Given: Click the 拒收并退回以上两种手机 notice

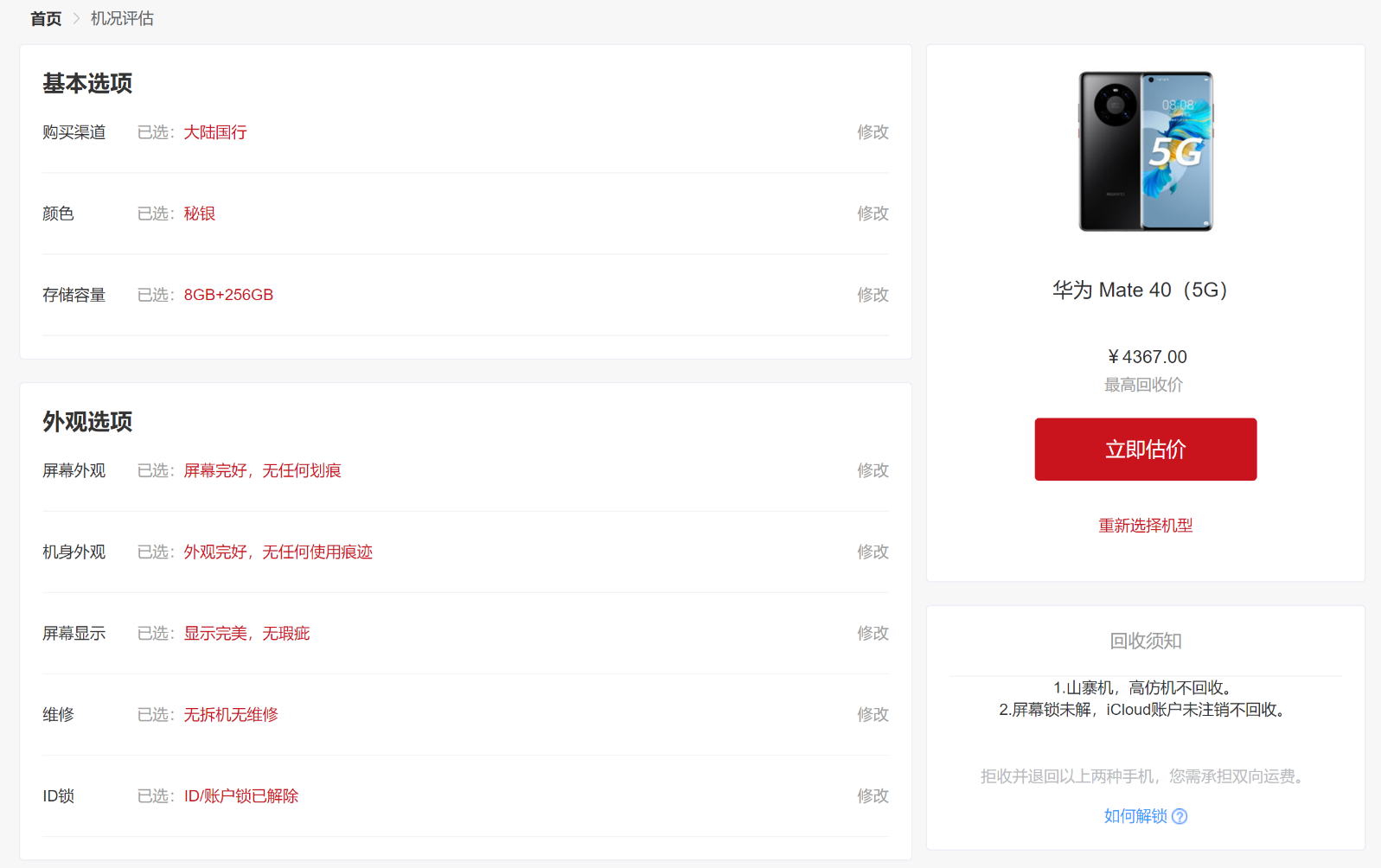Looking at the screenshot, I should (x=1145, y=776).
